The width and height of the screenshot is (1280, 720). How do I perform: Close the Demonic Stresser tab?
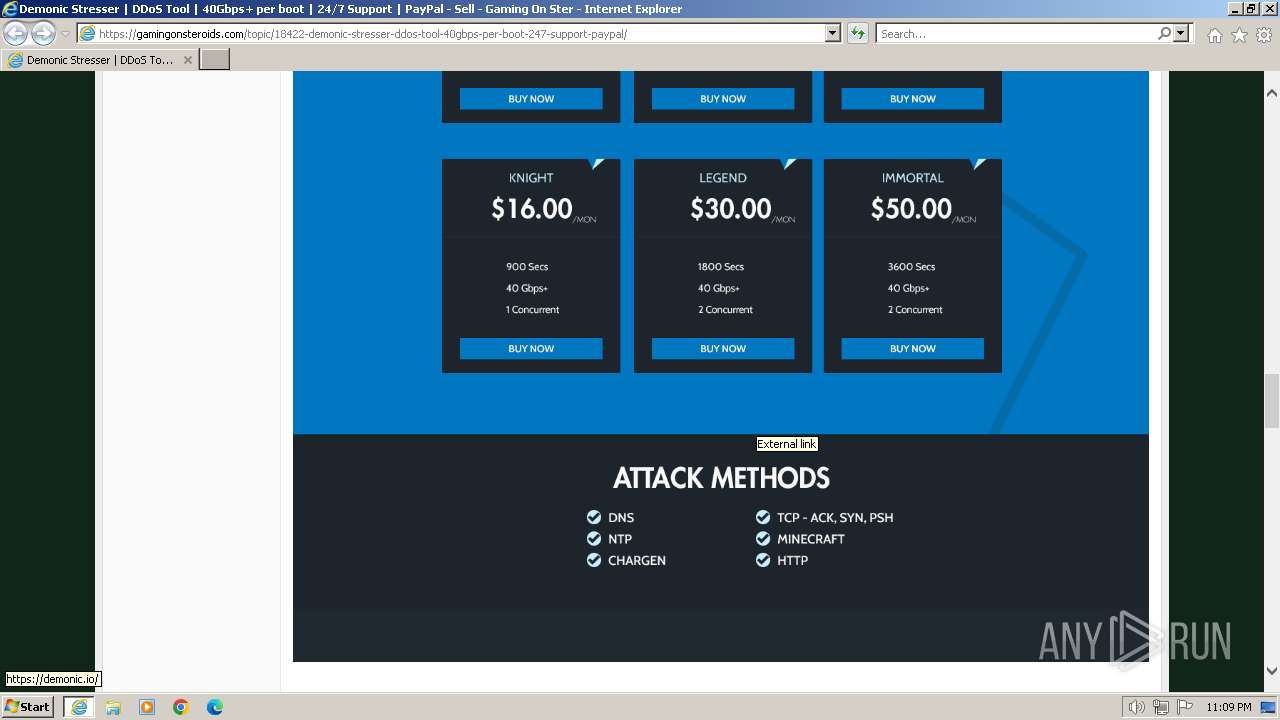point(188,60)
